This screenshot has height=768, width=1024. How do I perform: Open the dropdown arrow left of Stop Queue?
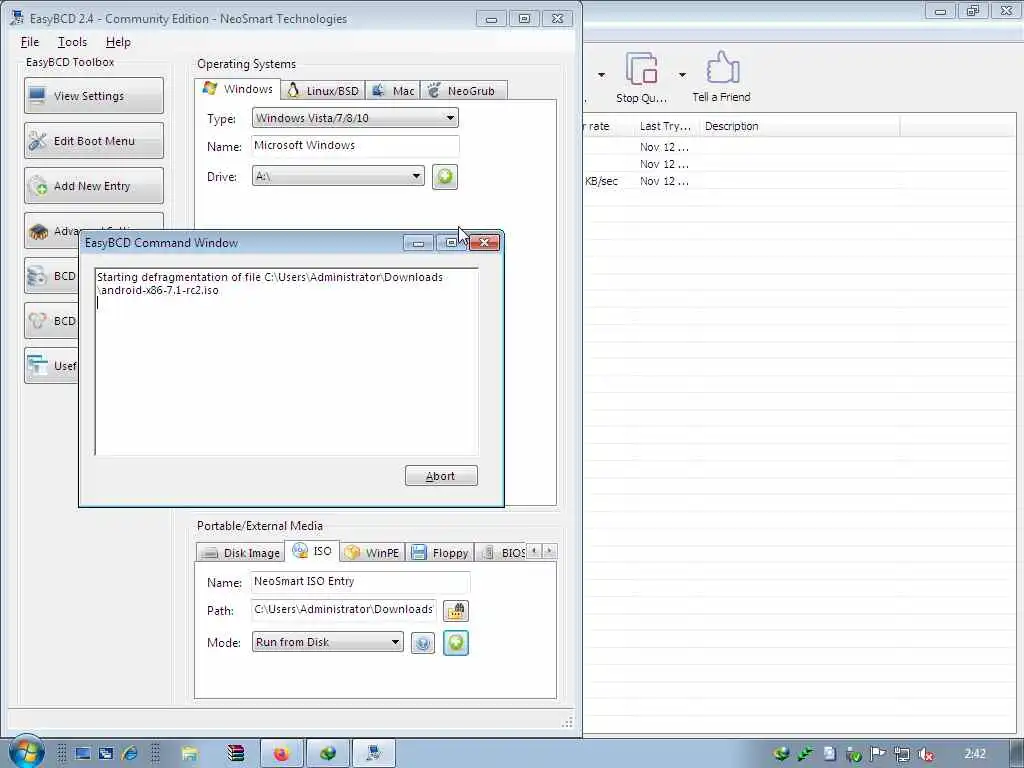pos(601,75)
